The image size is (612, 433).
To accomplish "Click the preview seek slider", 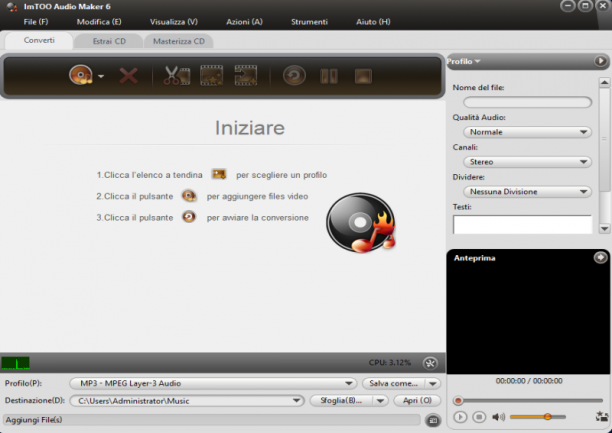I will [x=528, y=401].
